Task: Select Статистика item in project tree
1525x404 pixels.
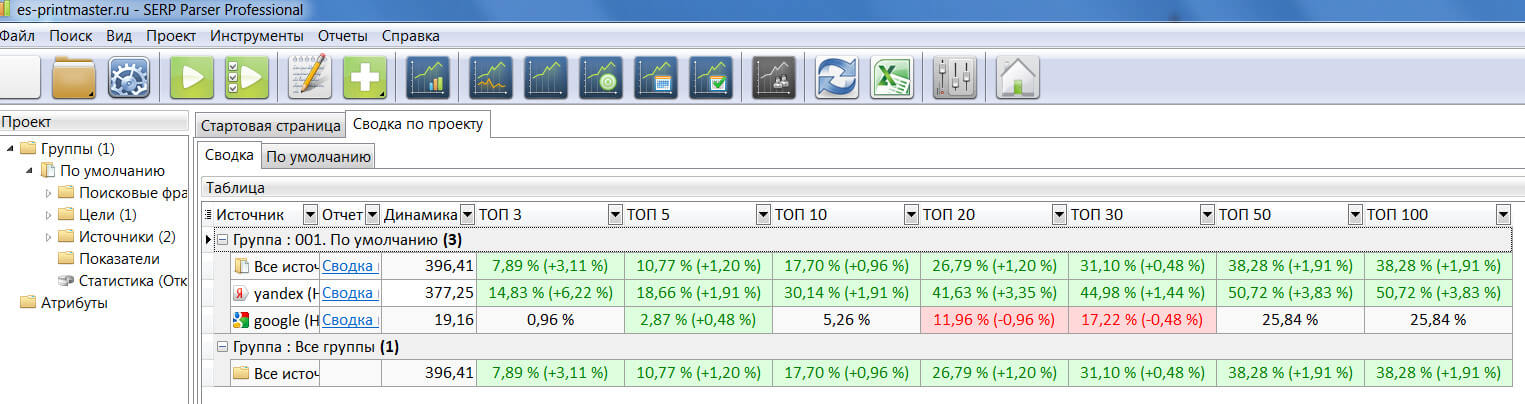Action: 133,281
